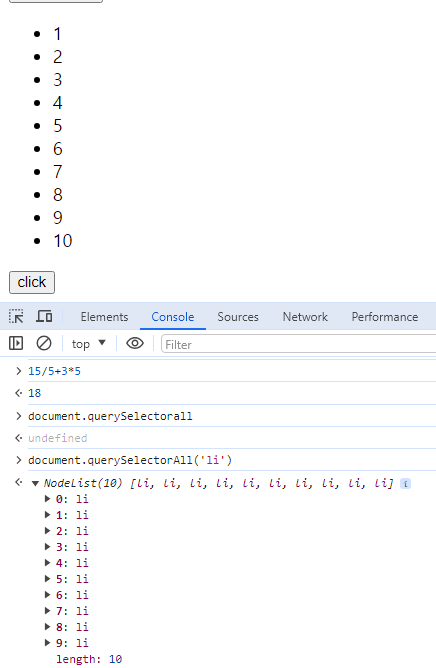Image resolution: width=436 pixels, height=668 pixels.
Task: Expand NodeList entry 7: li
Action: (x=47, y=611)
